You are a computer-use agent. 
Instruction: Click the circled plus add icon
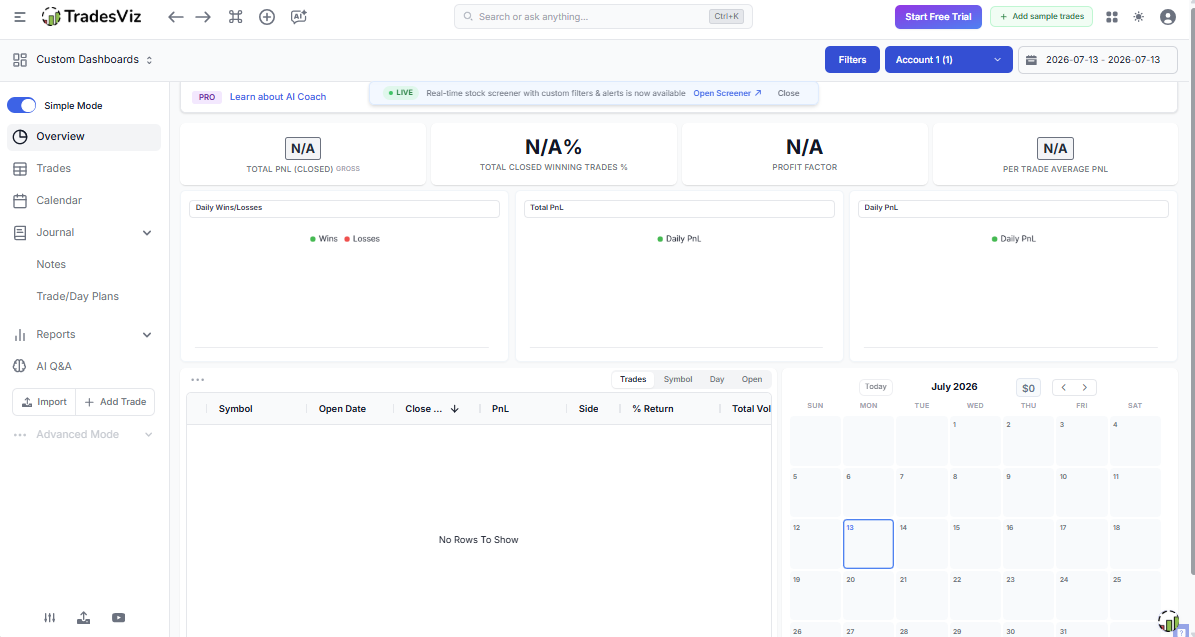[x=267, y=17]
